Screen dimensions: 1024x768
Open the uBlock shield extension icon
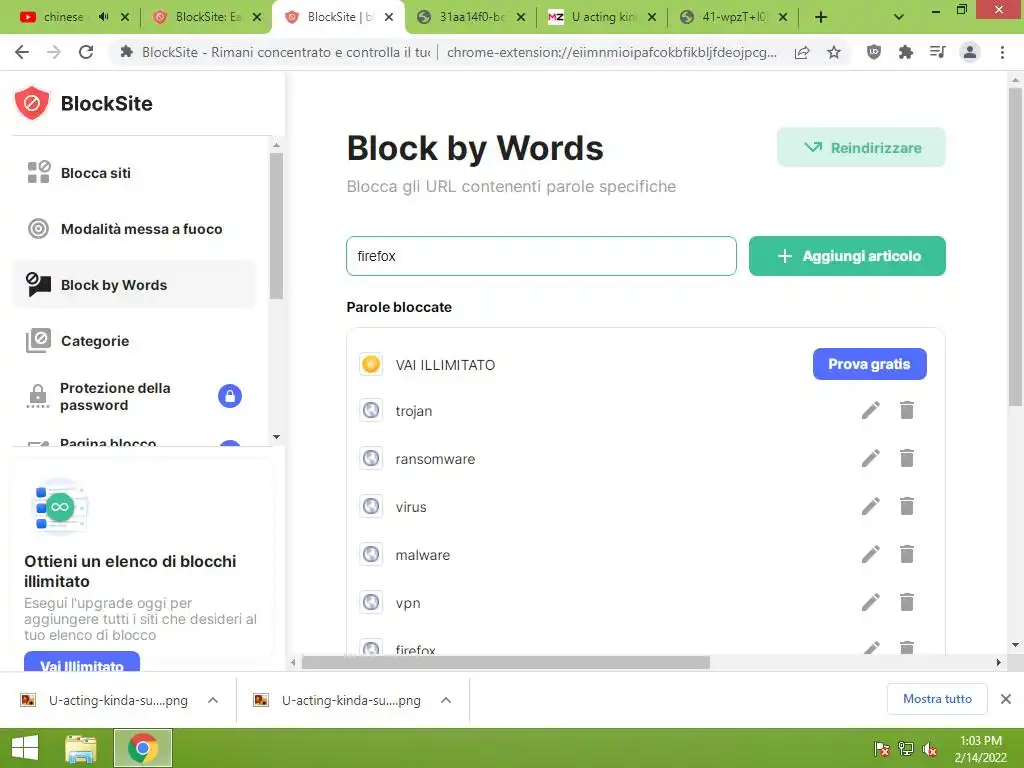coord(874,52)
